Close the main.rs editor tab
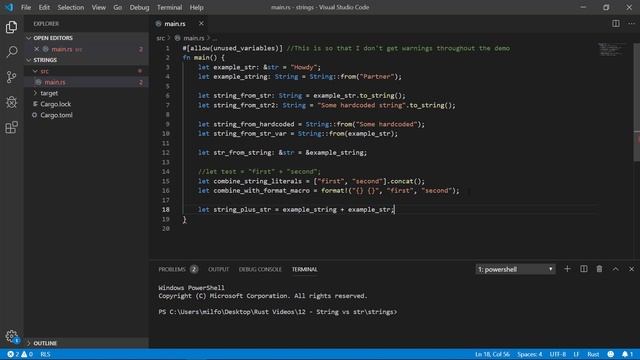This screenshot has height=360, width=640. coord(201,24)
